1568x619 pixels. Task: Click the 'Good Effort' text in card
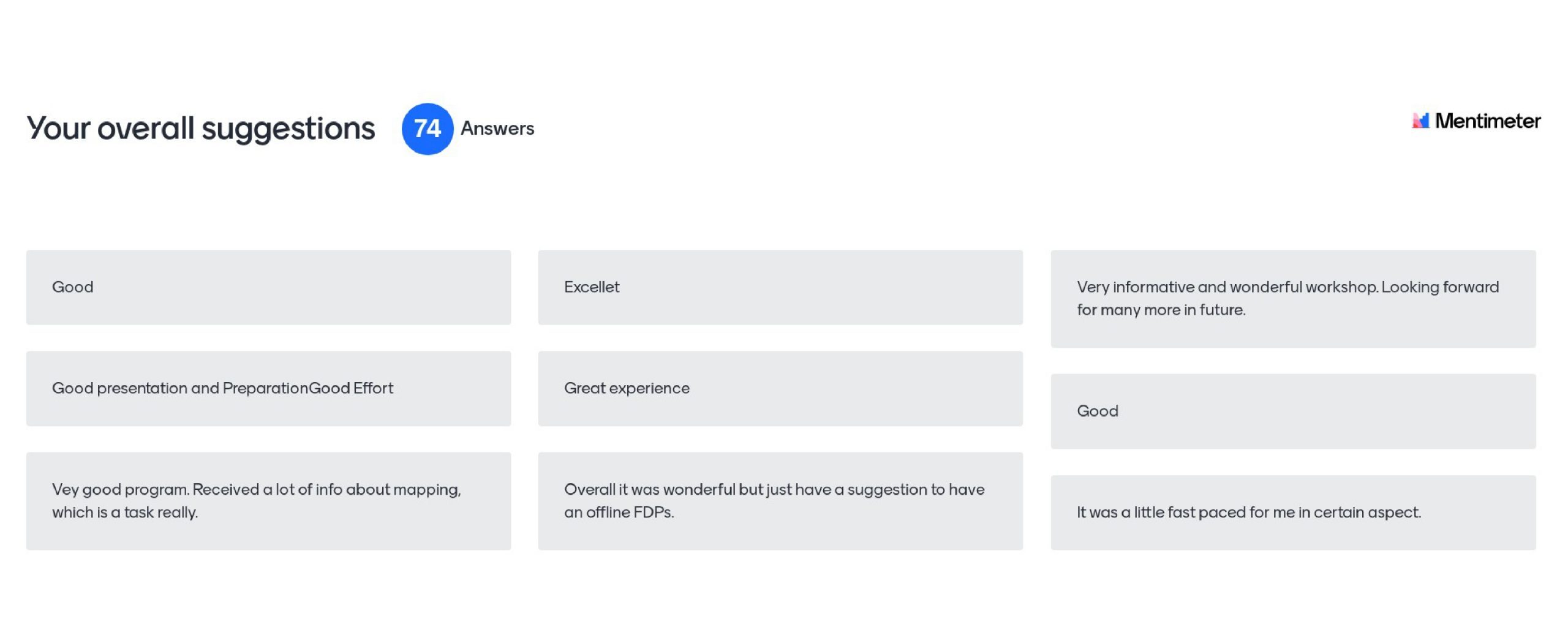click(x=351, y=388)
